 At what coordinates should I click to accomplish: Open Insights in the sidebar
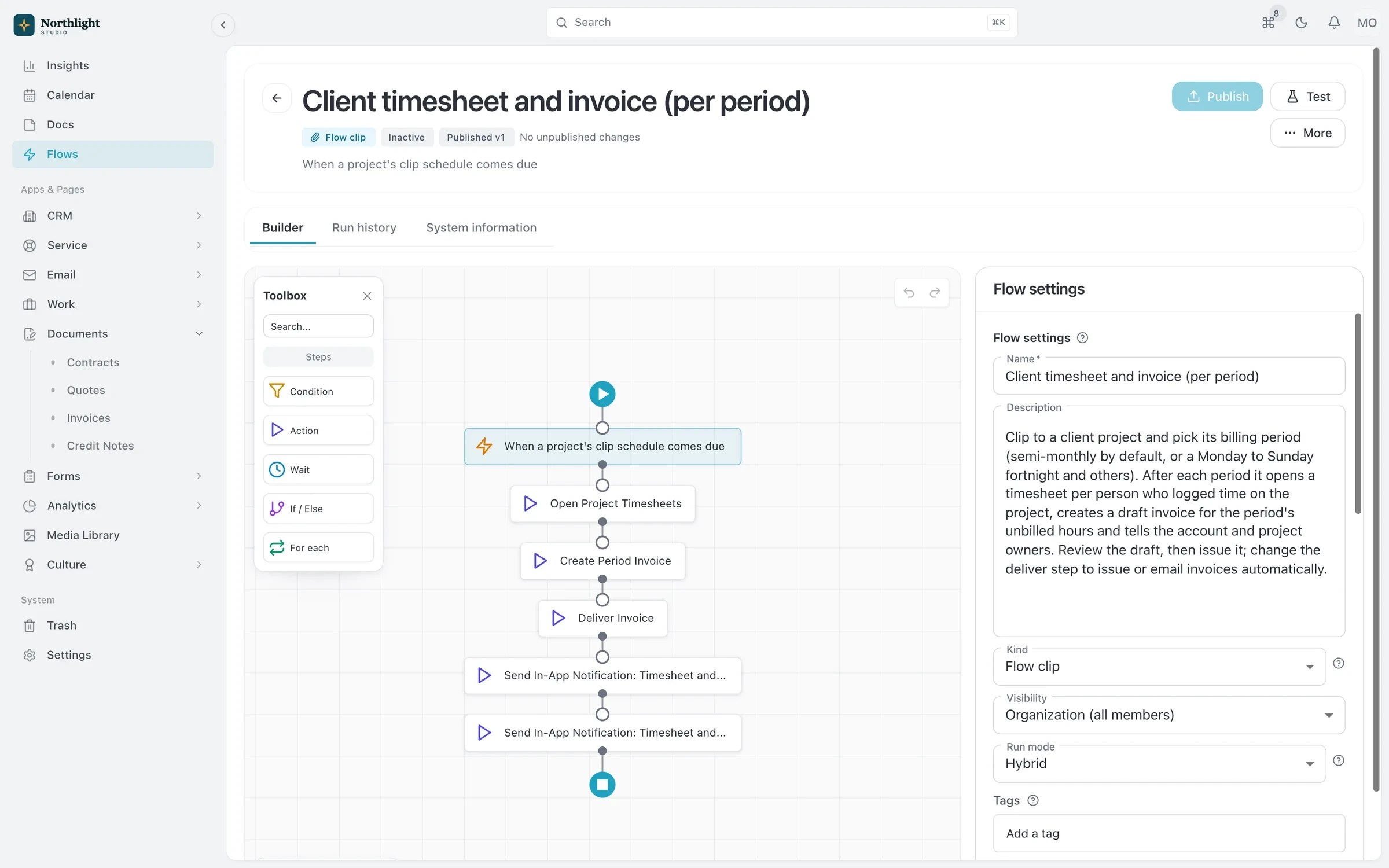(x=113, y=65)
